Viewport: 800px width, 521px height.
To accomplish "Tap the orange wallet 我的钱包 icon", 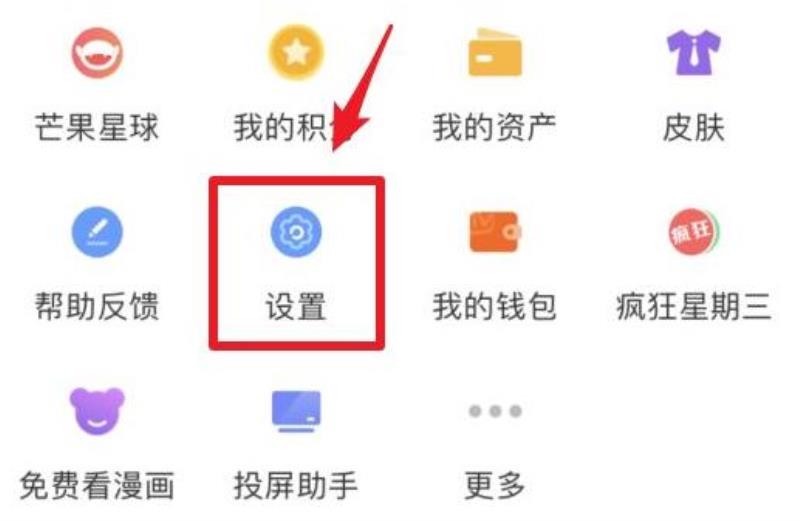I will tap(494, 232).
